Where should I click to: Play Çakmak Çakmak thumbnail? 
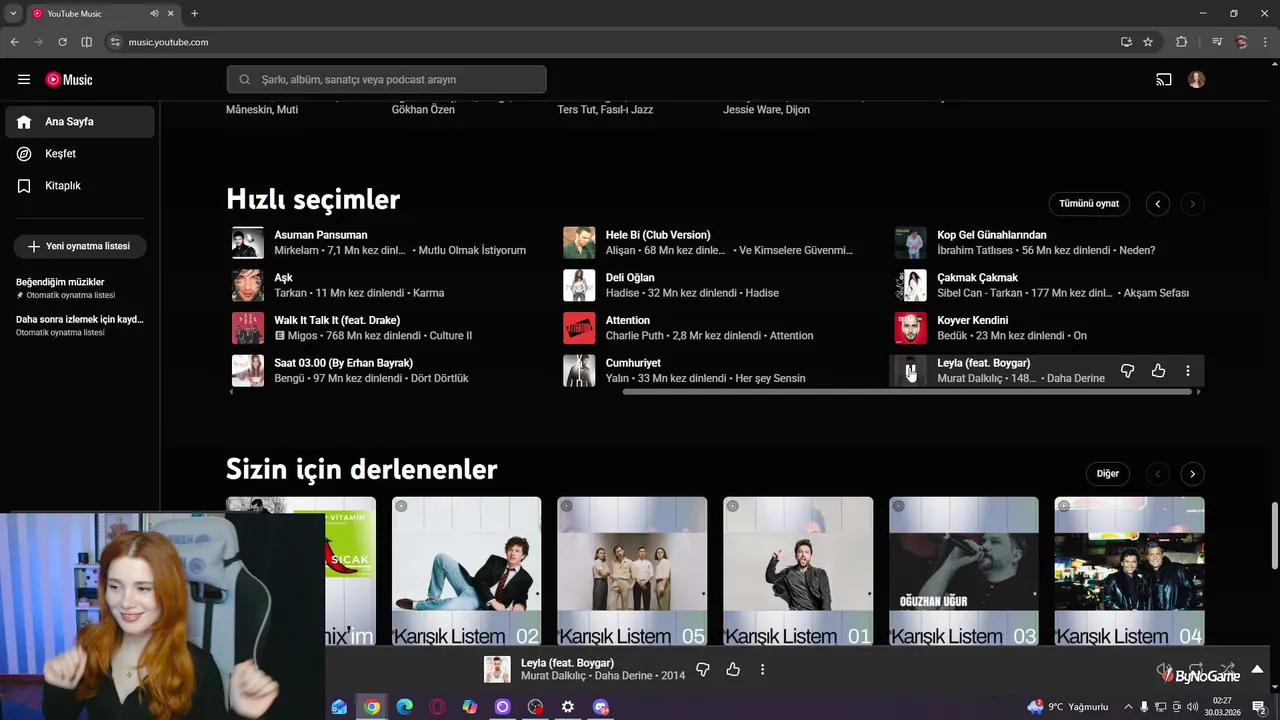pos(910,285)
